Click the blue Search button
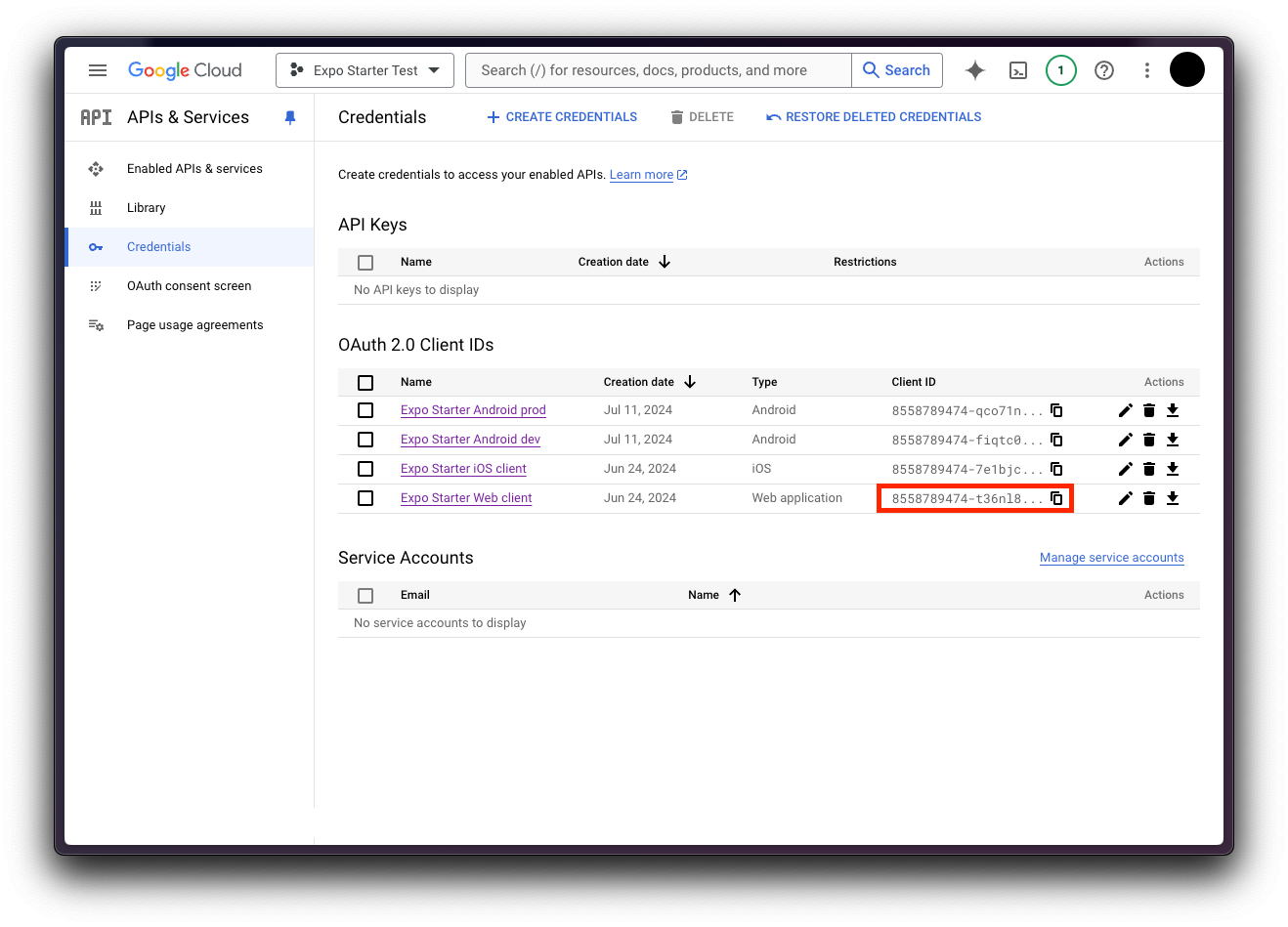 tap(897, 70)
